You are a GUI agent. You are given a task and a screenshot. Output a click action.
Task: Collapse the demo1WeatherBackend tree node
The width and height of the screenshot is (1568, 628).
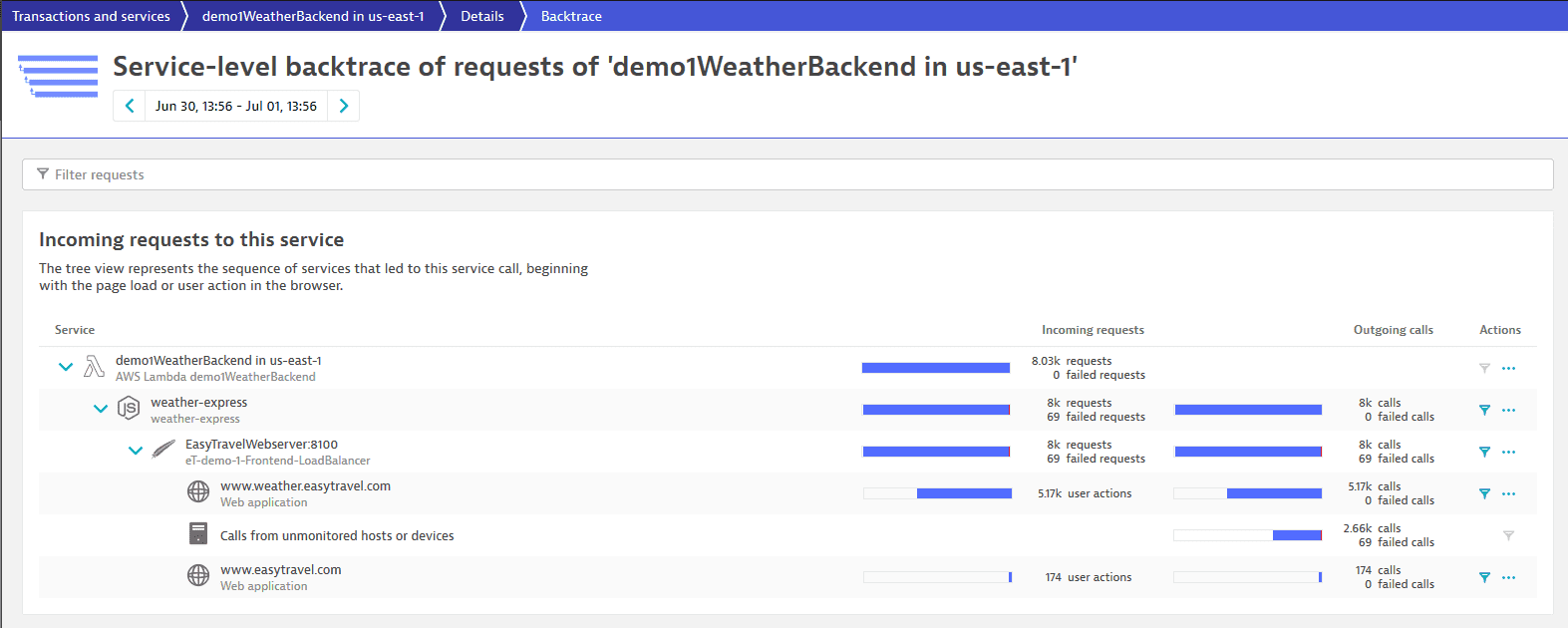pos(66,367)
